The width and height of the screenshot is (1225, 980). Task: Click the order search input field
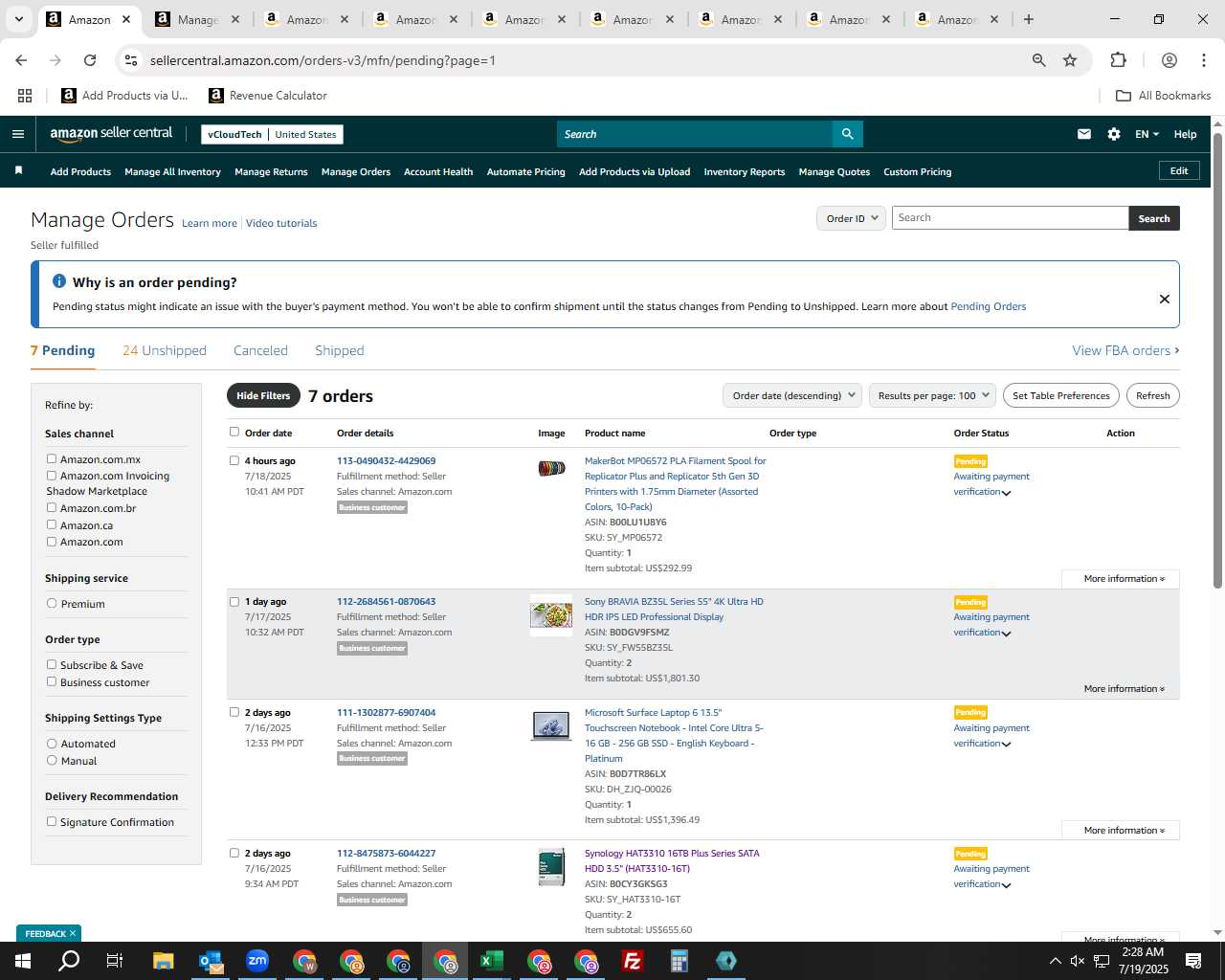[x=1011, y=218]
